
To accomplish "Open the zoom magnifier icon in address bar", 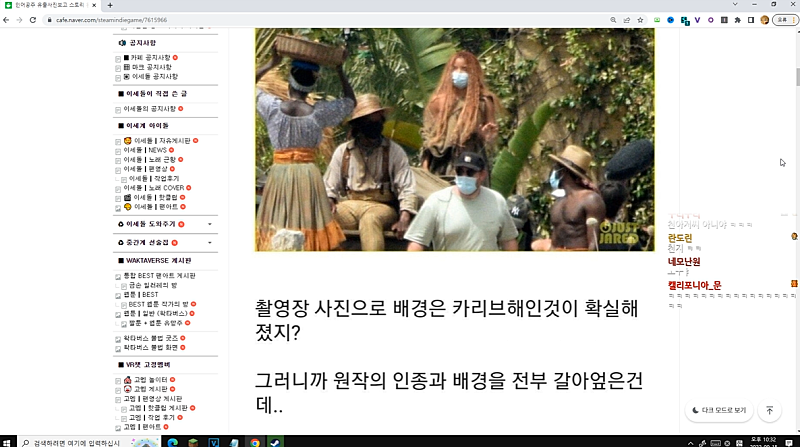I will (x=613, y=20).
